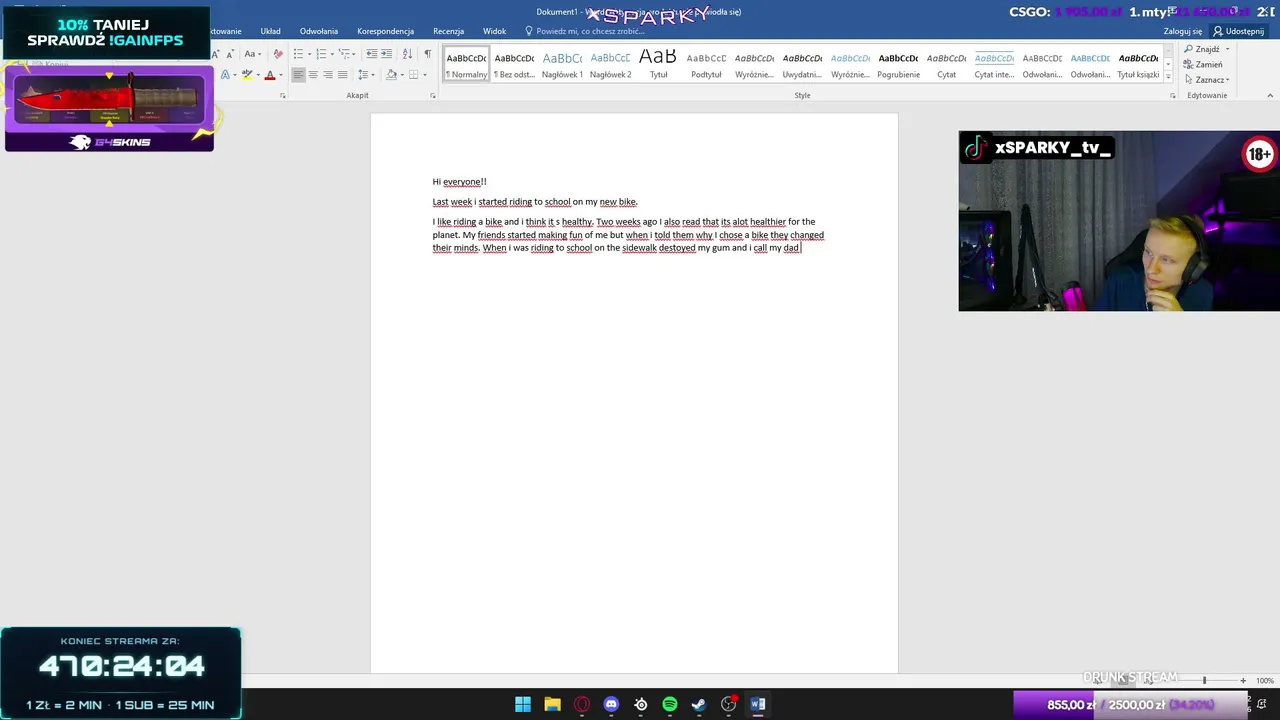This screenshot has width=1280, height=720.
Task: Click the Shrink Font (smaller A) icon
Action: click(230, 54)
